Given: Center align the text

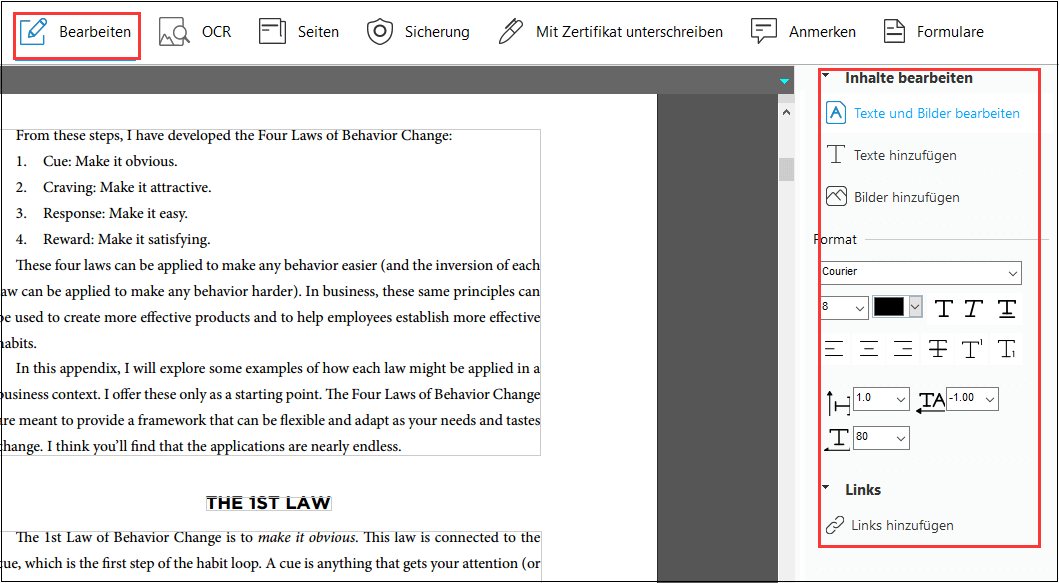Looking at the screenshot, I should 869,349.
